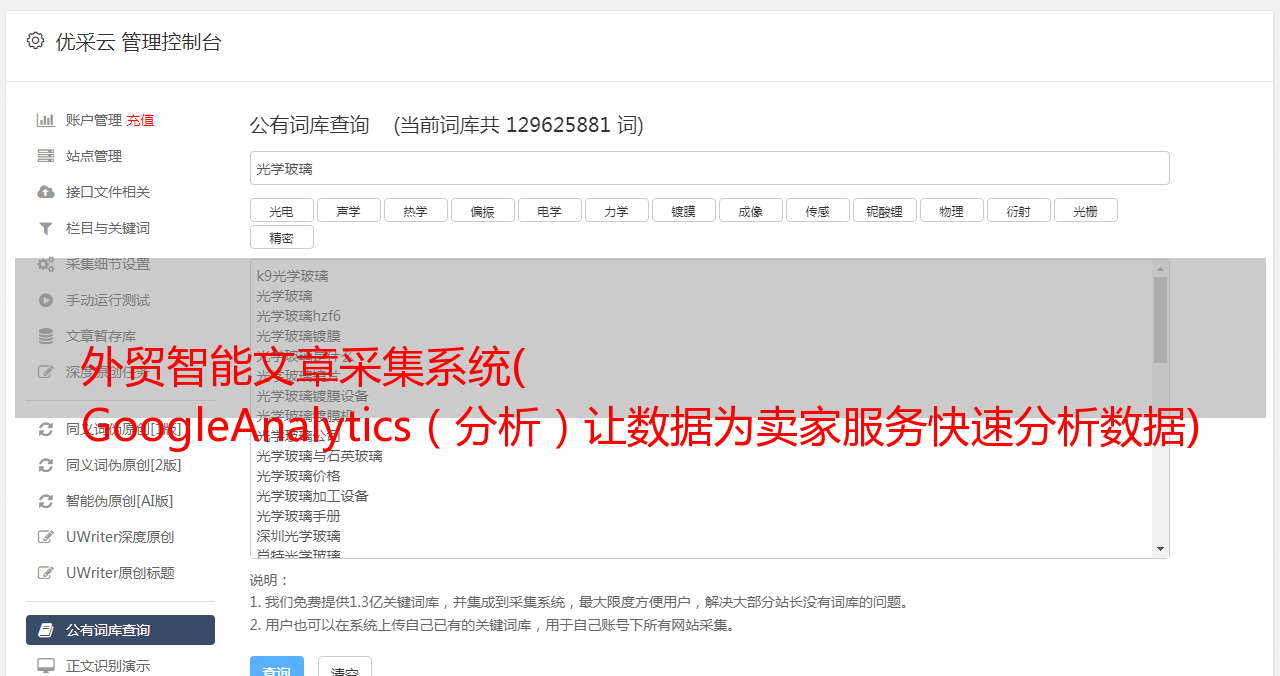Click the 清空 clear button
1280x676 pixels.
[x=345, y=668]
